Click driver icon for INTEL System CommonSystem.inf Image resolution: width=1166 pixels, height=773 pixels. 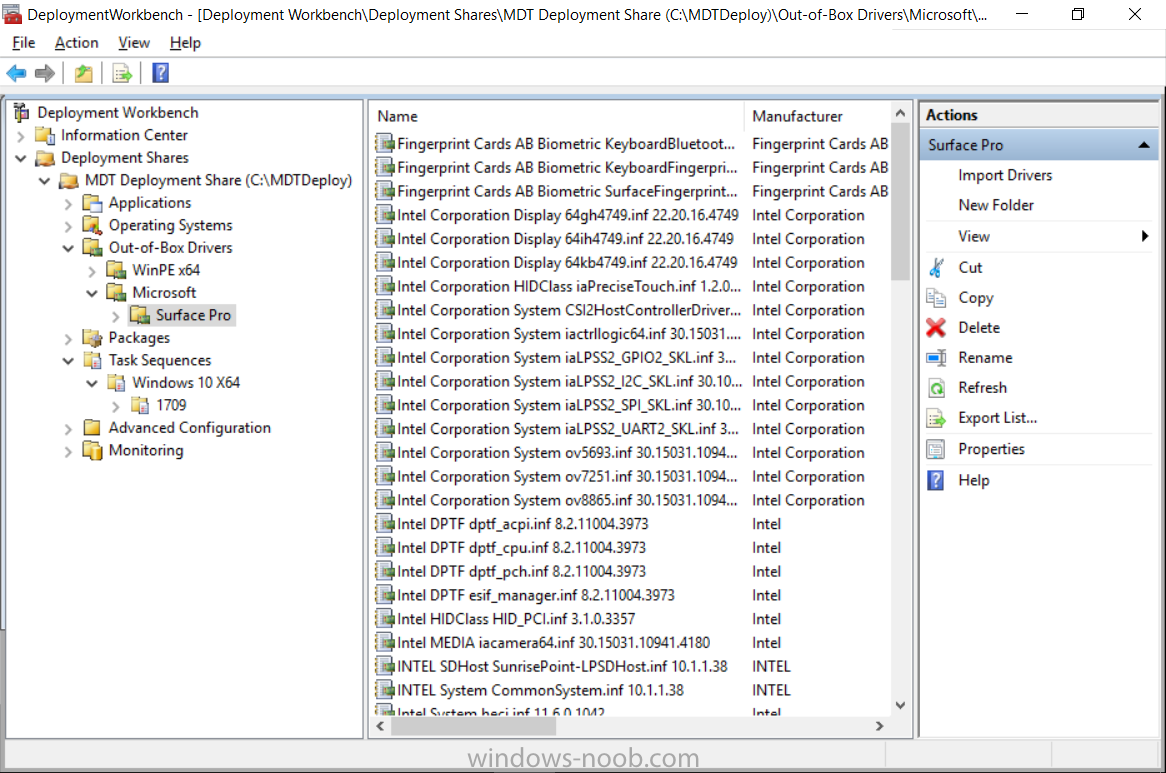point(385,690)
